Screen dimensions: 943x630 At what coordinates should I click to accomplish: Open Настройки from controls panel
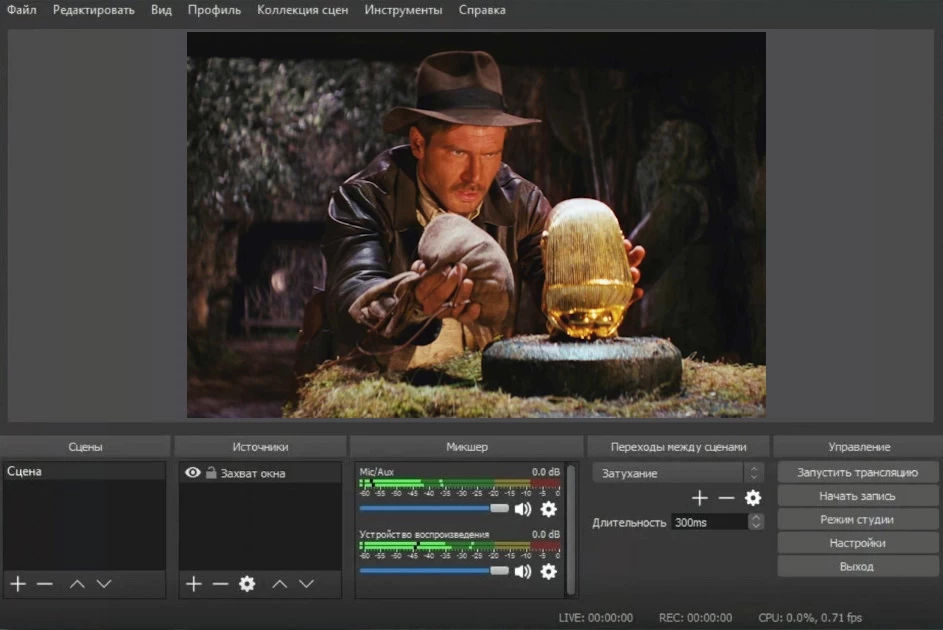point(858,543)
